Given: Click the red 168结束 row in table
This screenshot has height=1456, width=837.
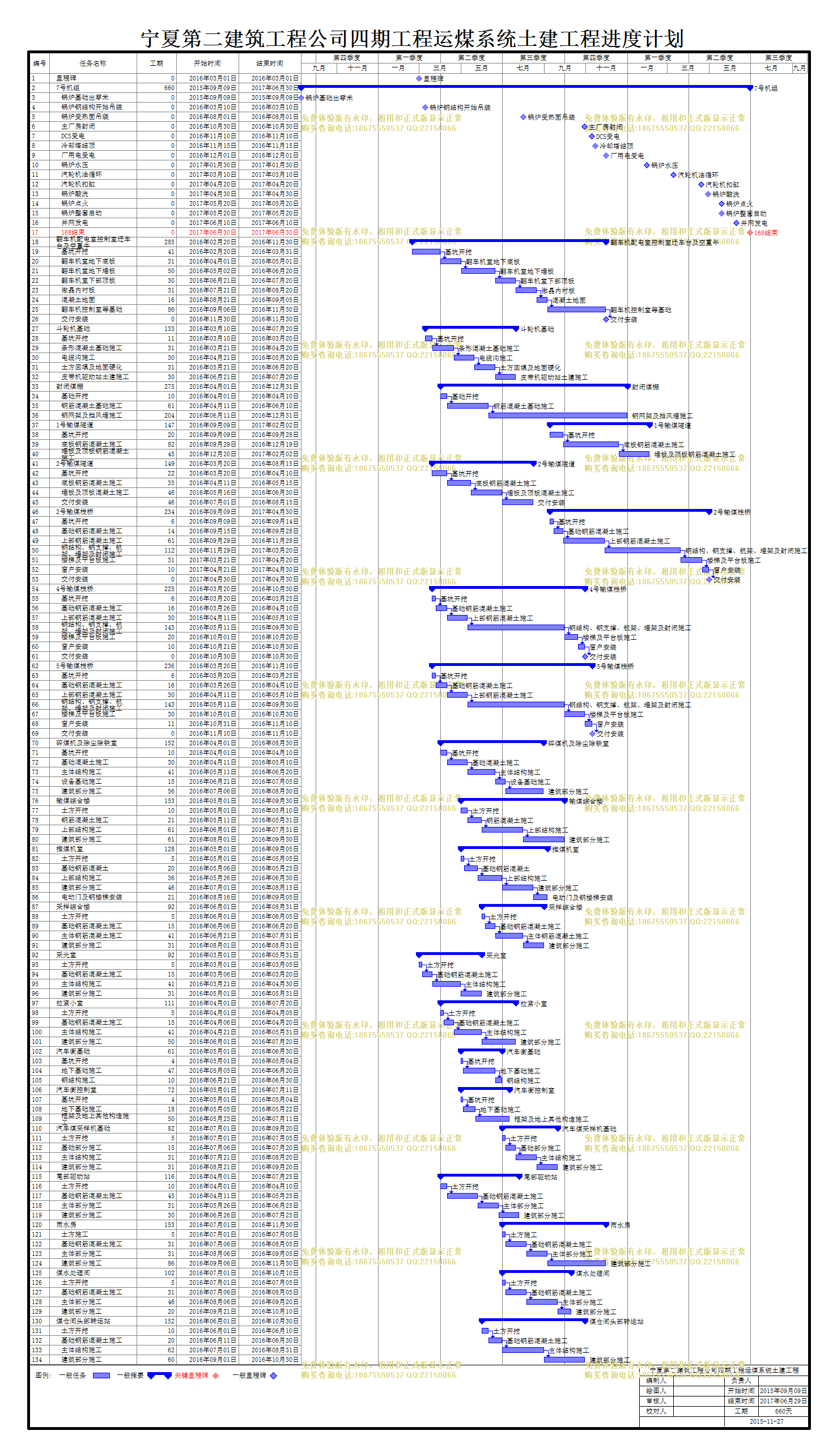Looking at the screenshot, I should (x=165, y=232).
